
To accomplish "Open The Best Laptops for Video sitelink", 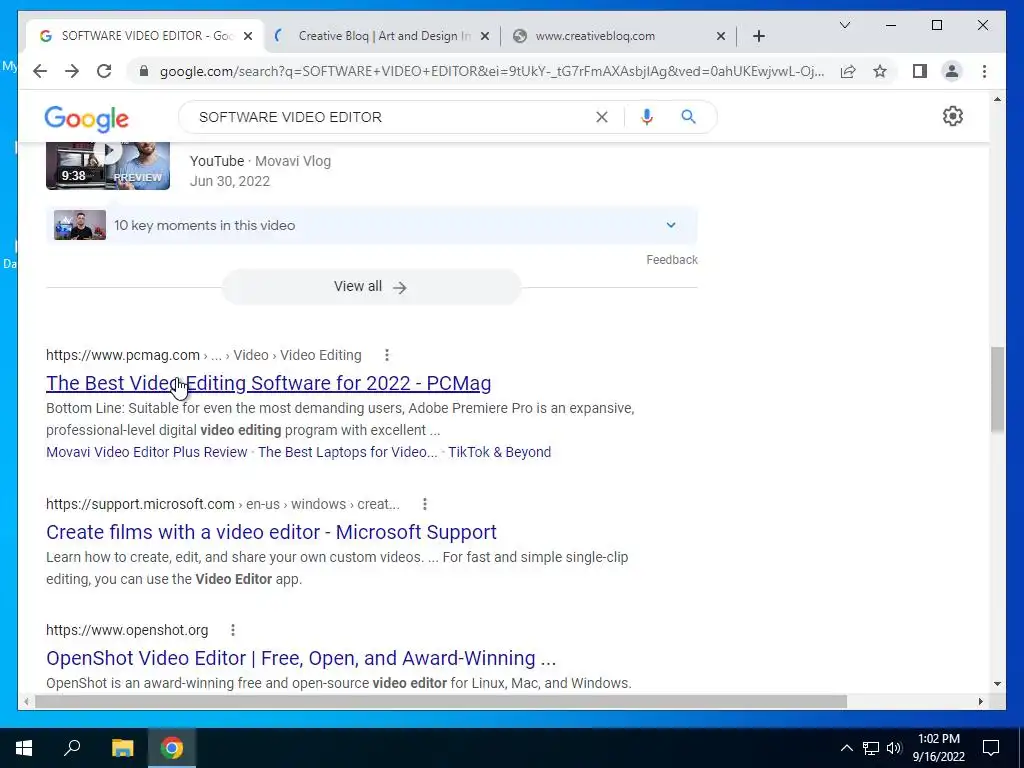I will (347, 452).
